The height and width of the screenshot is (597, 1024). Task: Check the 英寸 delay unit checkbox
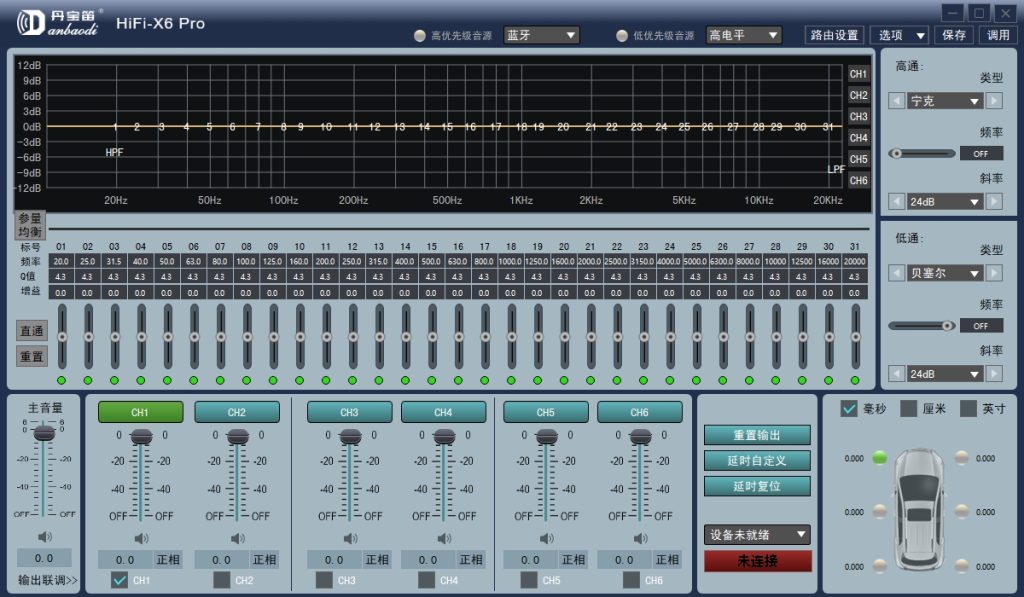coord(968,408)
